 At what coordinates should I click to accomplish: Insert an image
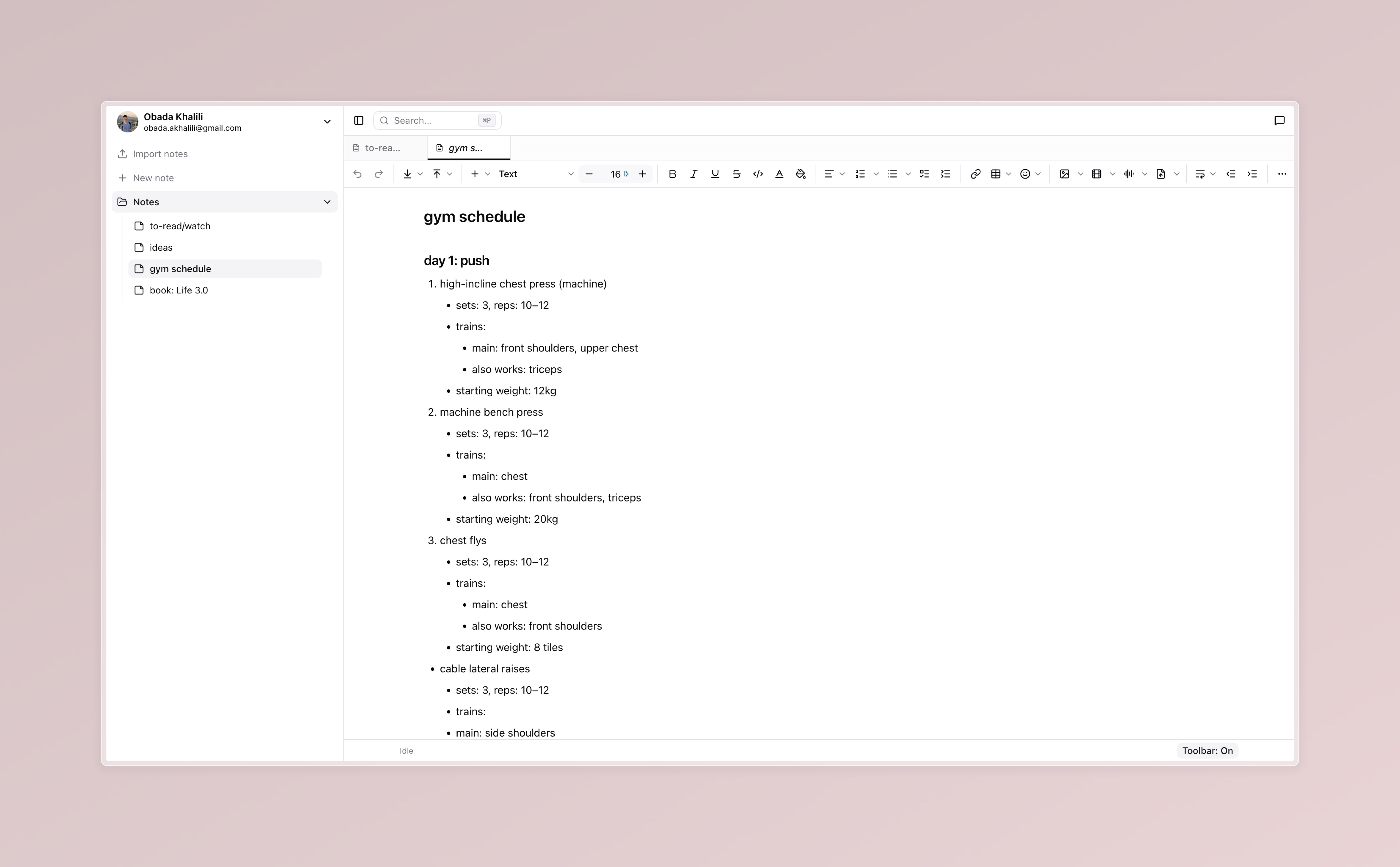tap(1064, 174)
